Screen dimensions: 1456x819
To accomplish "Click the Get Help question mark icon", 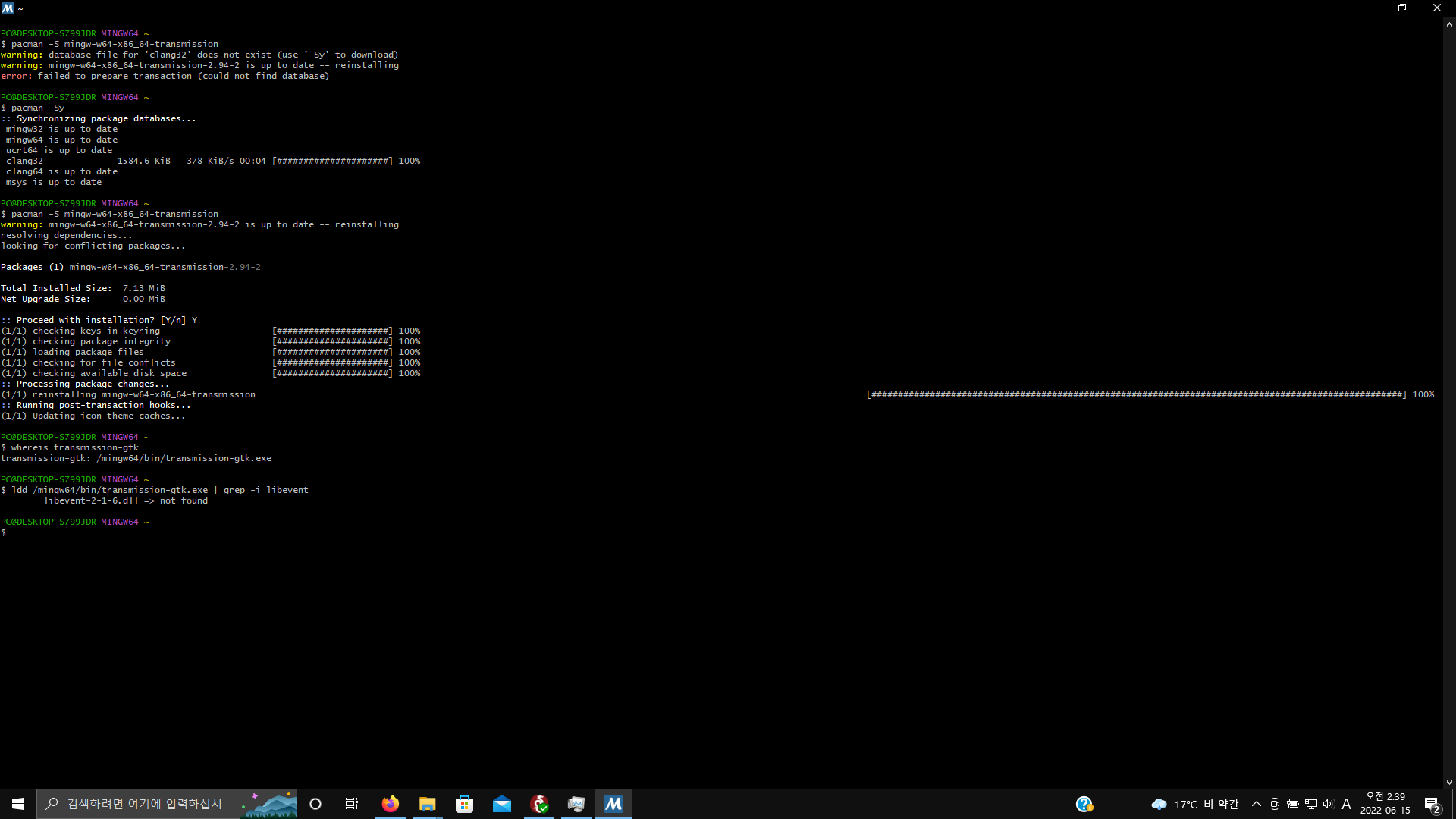I will 1084,804.
